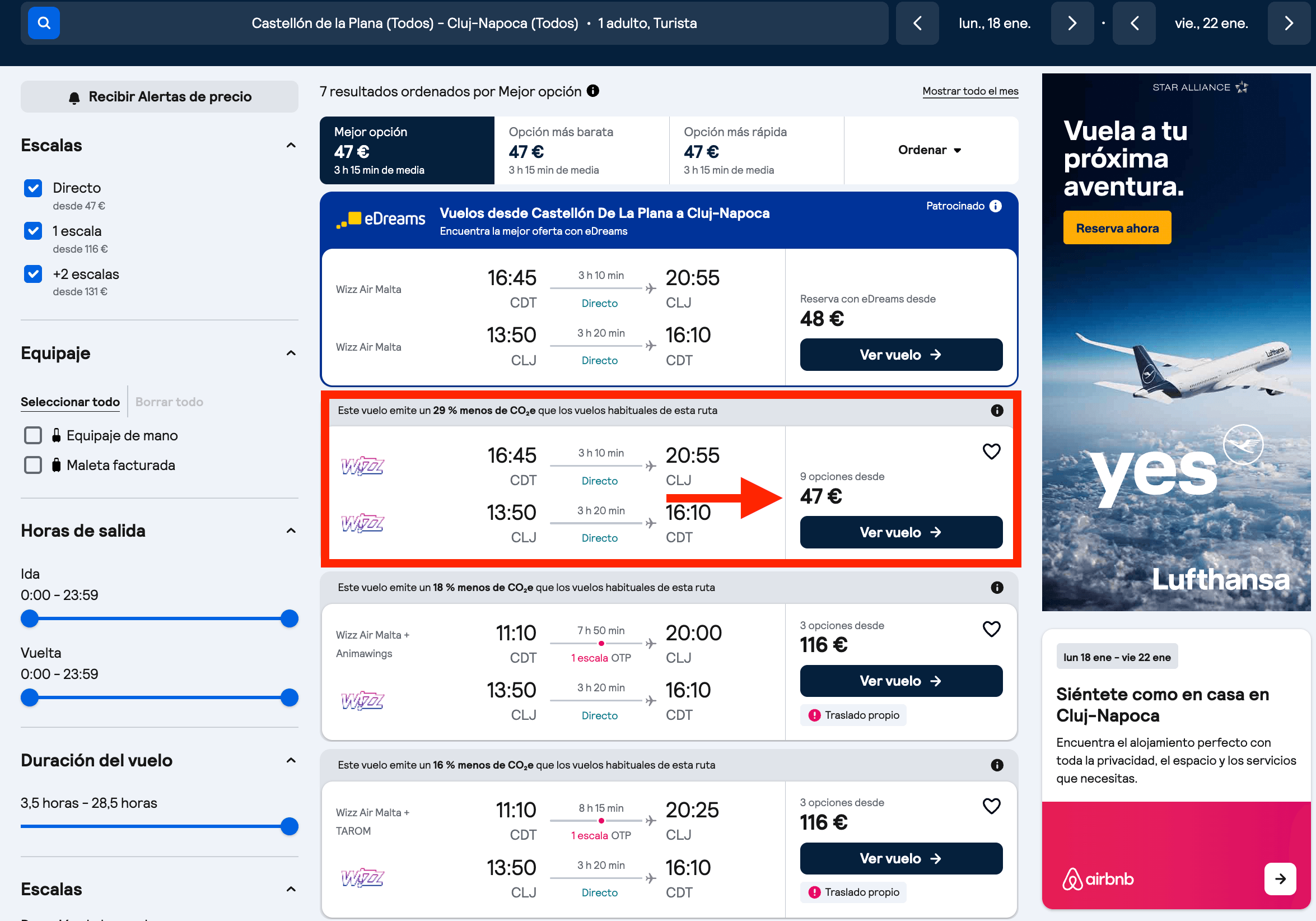Go to next day after vie., 22 ene.
The width and height of the screenshot is (1316, 921).
tap(1289, 23)
